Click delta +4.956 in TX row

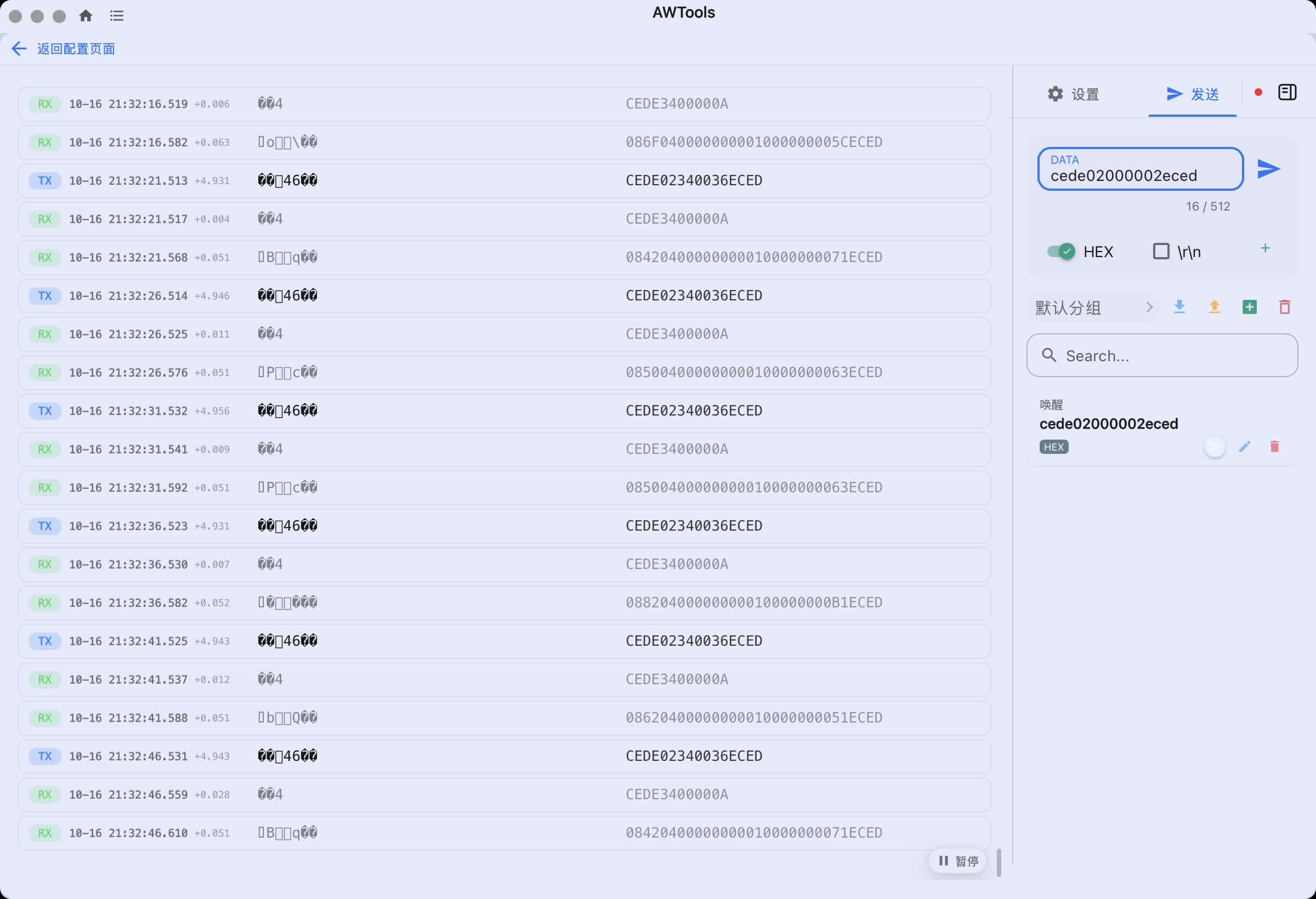(212, 411)
